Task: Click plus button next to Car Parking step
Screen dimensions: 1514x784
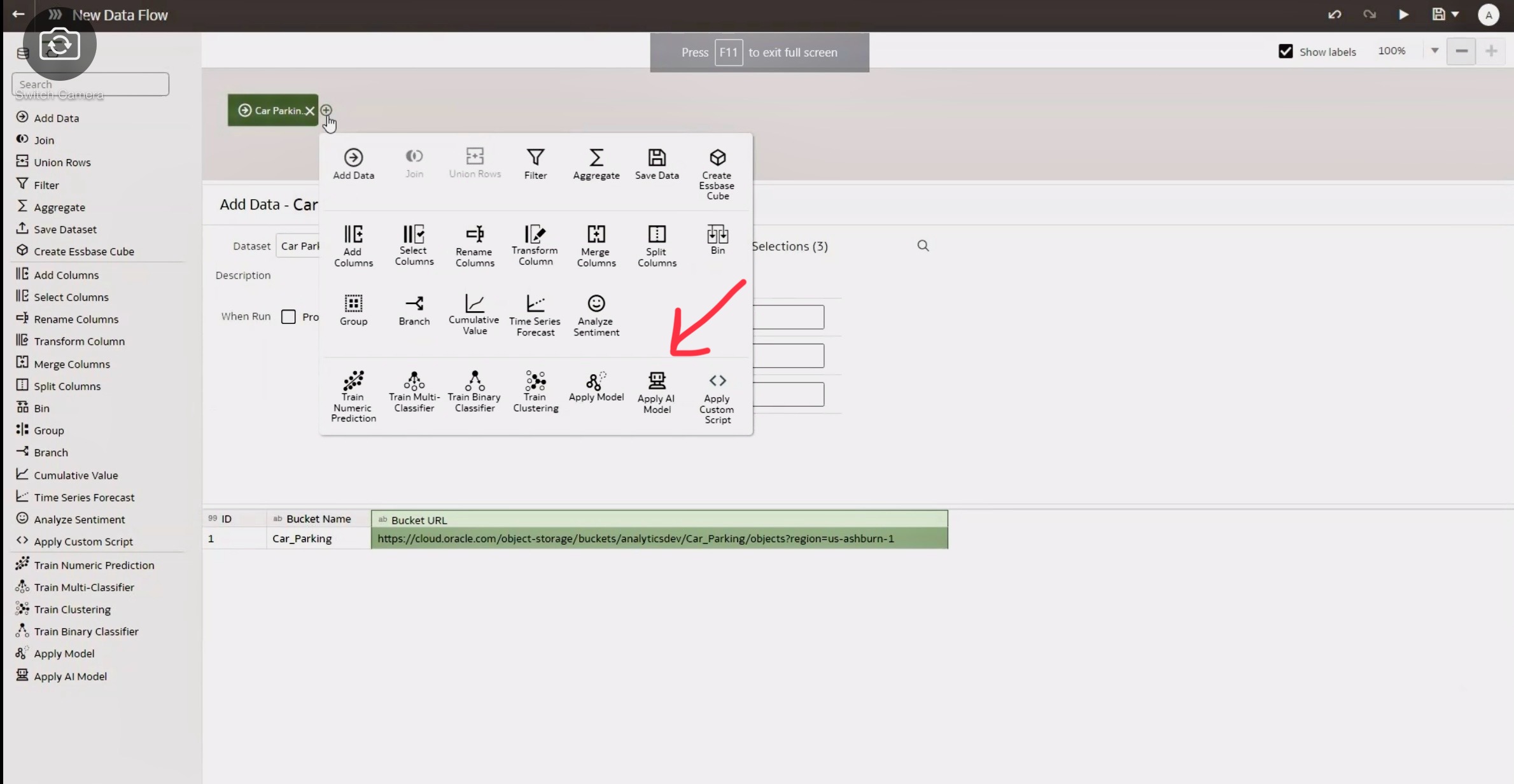Action: (326, 110)
